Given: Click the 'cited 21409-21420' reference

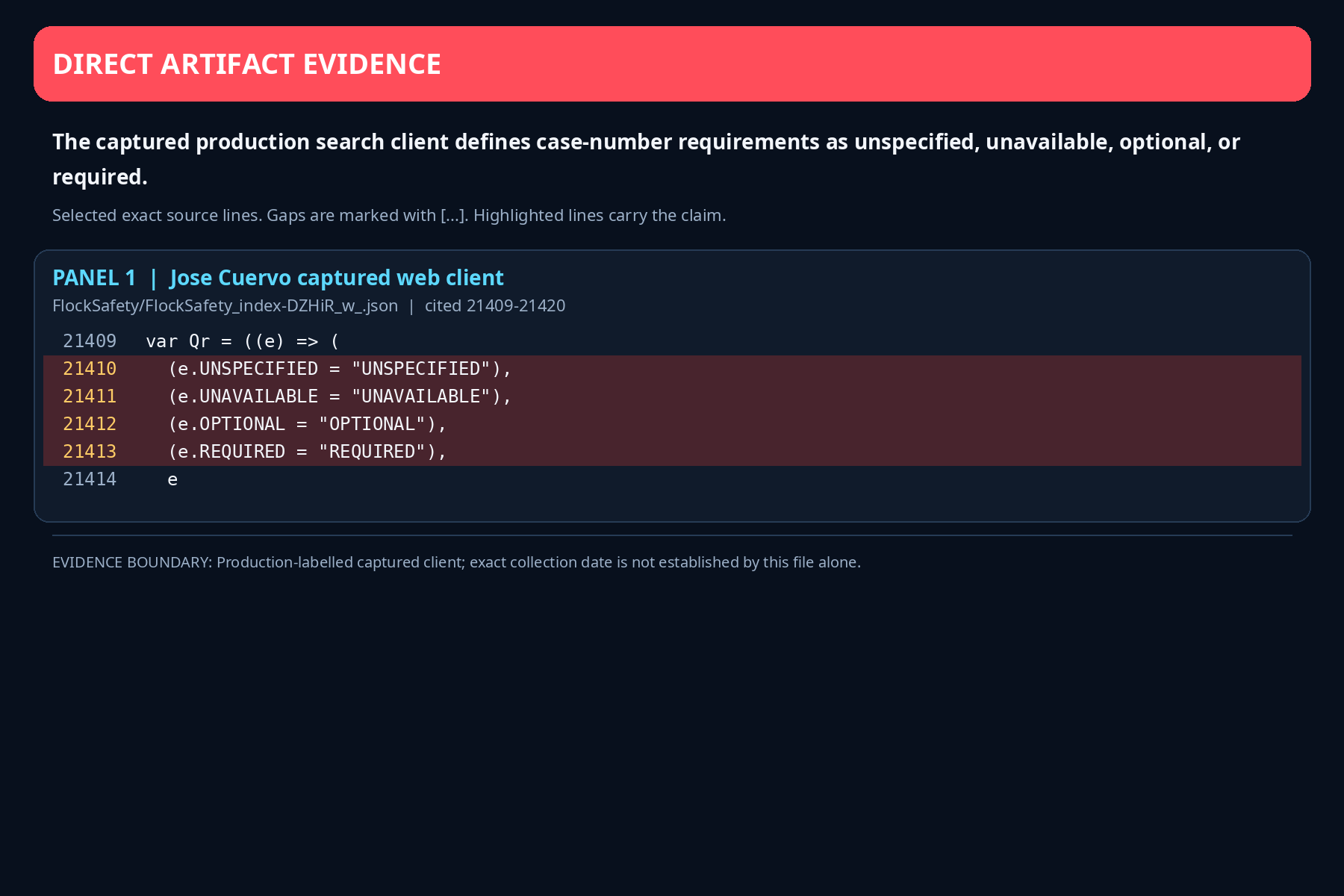Looking at the screenshot, I should click(x=495, y=306).
